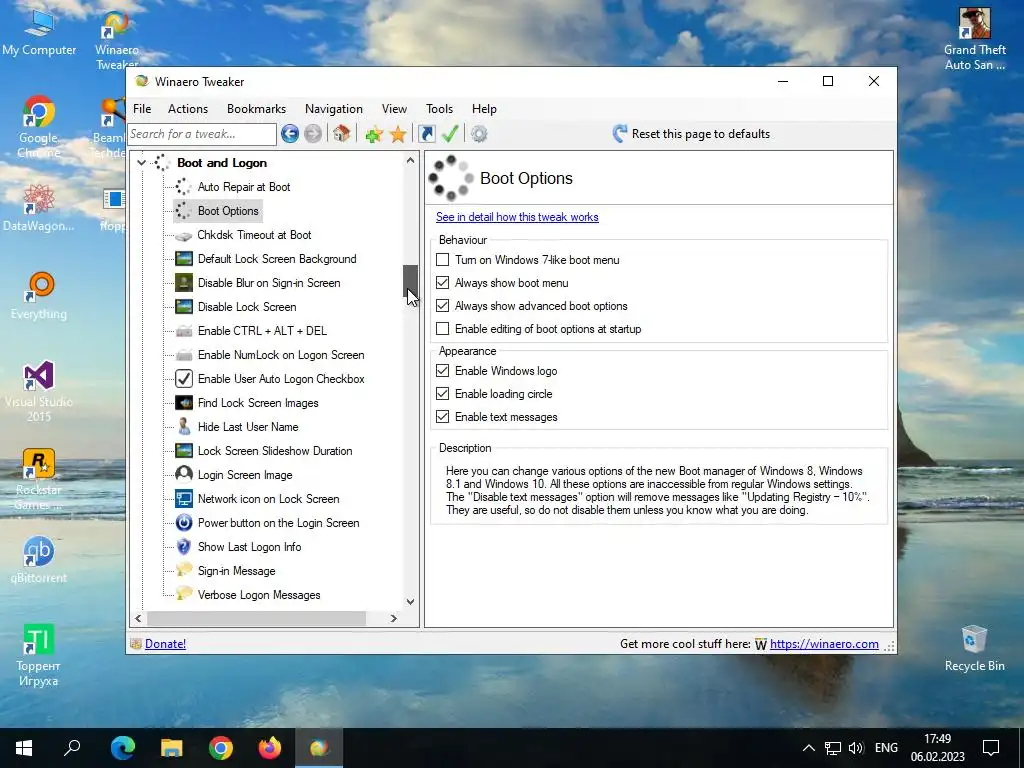Screen dimensions: 1024x768
Task: Click the Recycle Bin desktop icon
Action: 974,647
